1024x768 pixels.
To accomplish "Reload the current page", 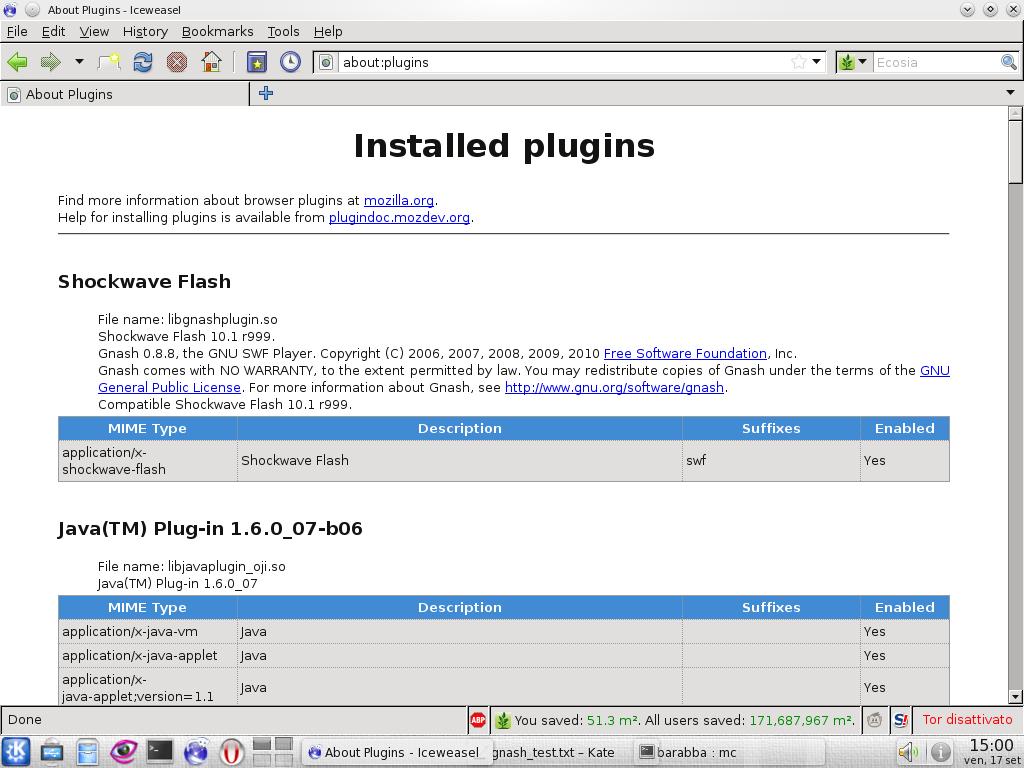I will [143, 62].
